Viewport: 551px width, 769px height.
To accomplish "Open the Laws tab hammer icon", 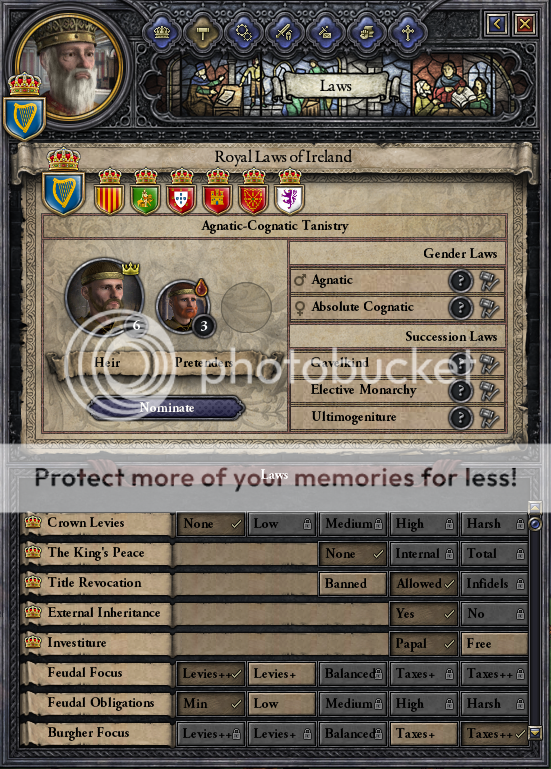I will tap(202, 33).
